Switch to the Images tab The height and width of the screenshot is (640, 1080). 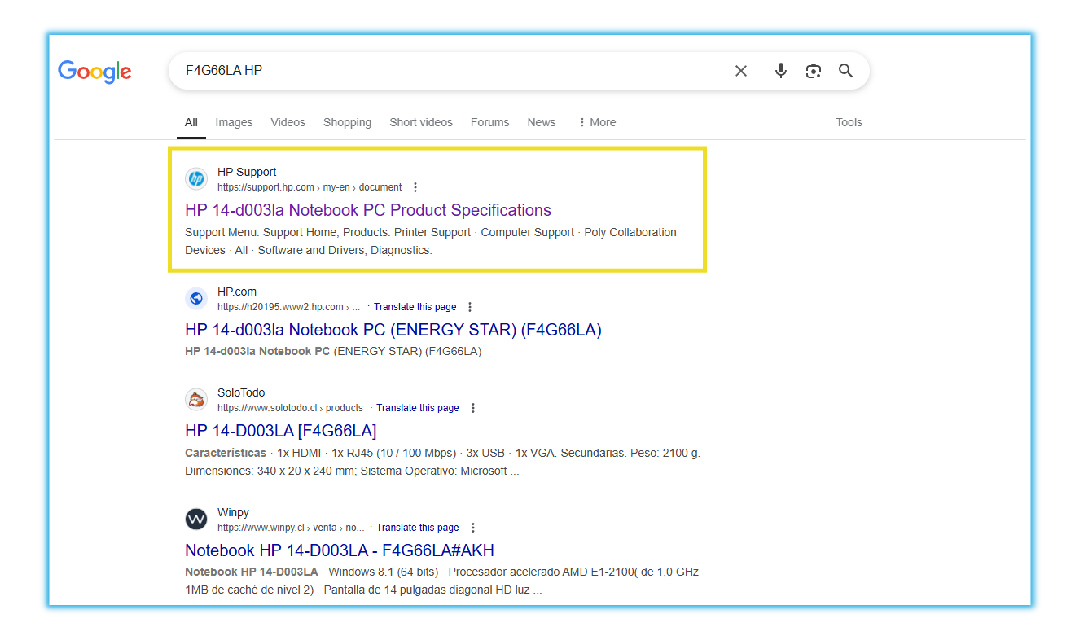point(234,122)
